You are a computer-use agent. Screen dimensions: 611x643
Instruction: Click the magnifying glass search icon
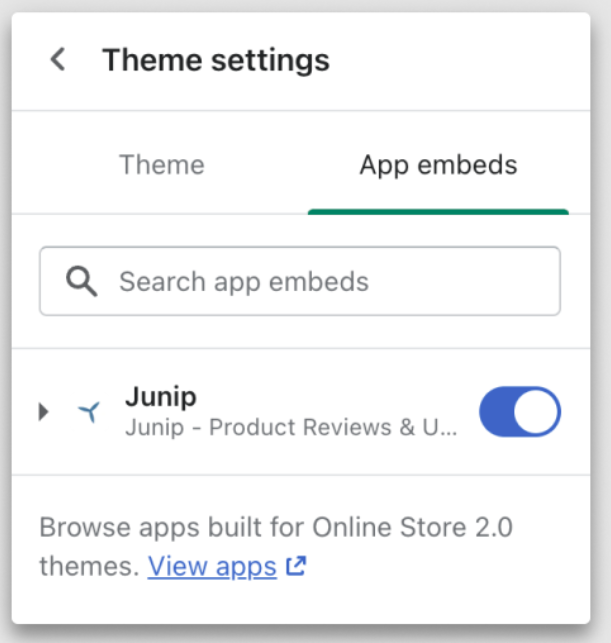tap(82, 281)
